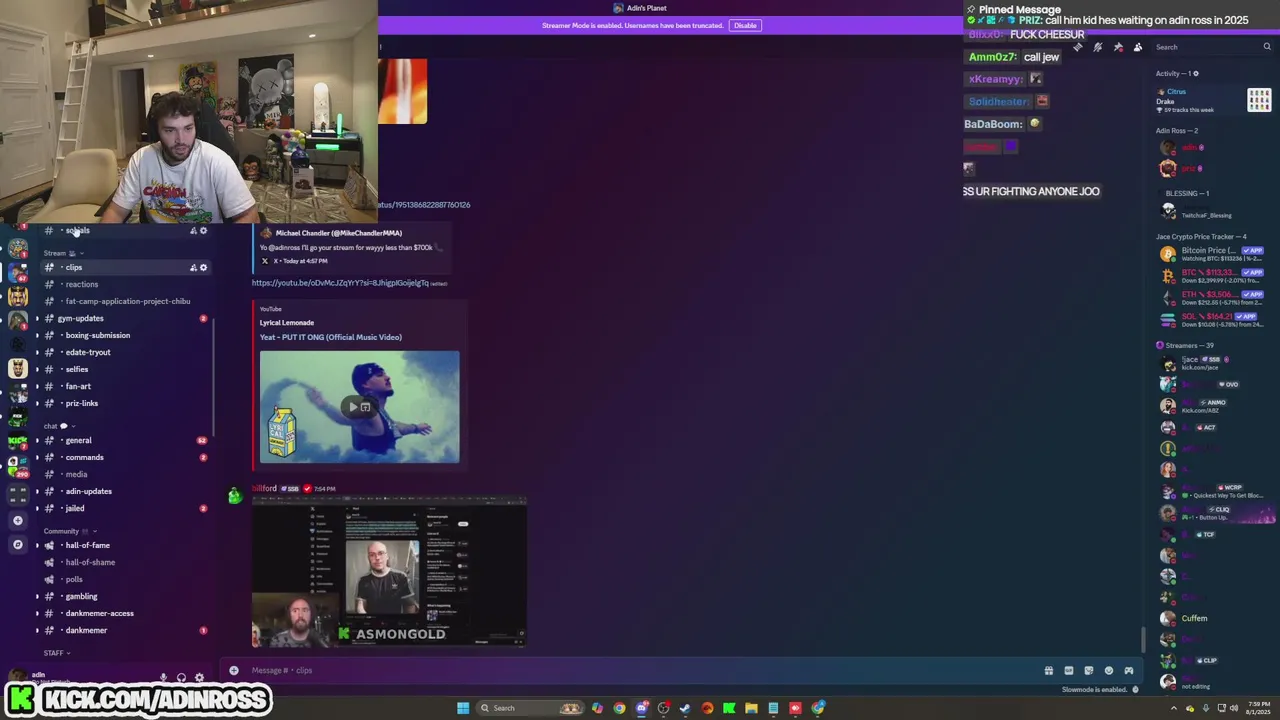Open the clips channel
1280x720 pixels.
(x=125, y=267)
